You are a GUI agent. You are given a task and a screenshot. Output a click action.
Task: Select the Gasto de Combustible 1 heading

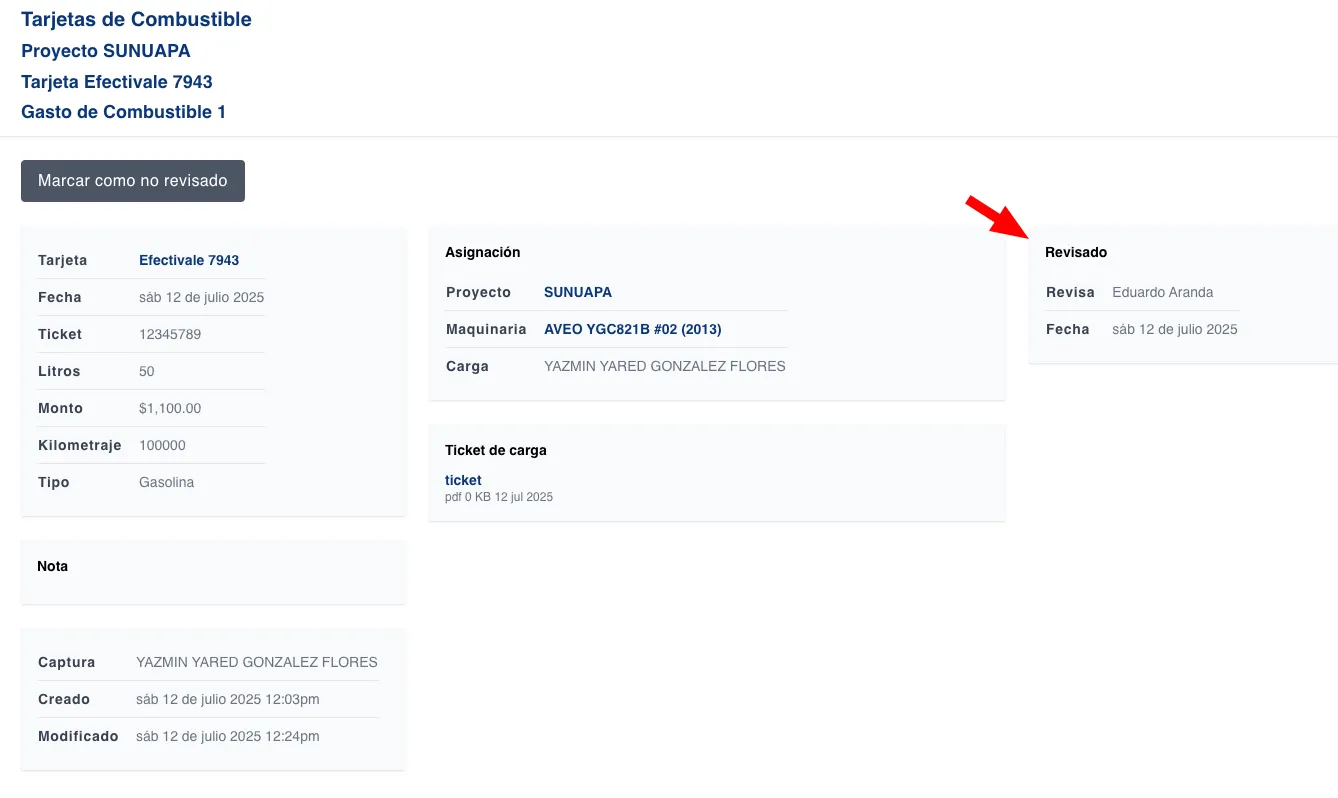click(123, 112)
